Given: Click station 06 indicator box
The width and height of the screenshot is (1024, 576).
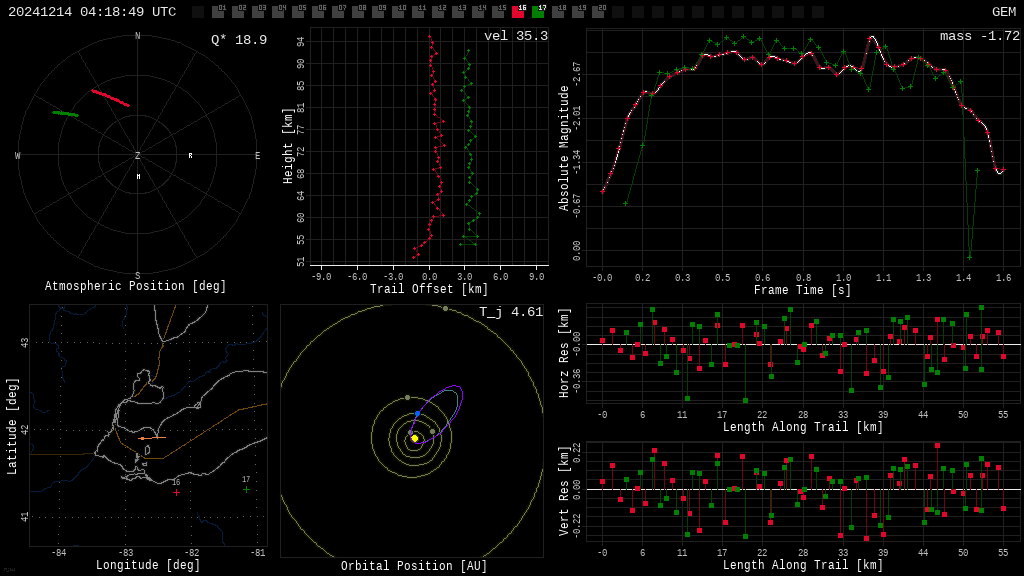Looking at the screenshot, I should pos(318,12).
